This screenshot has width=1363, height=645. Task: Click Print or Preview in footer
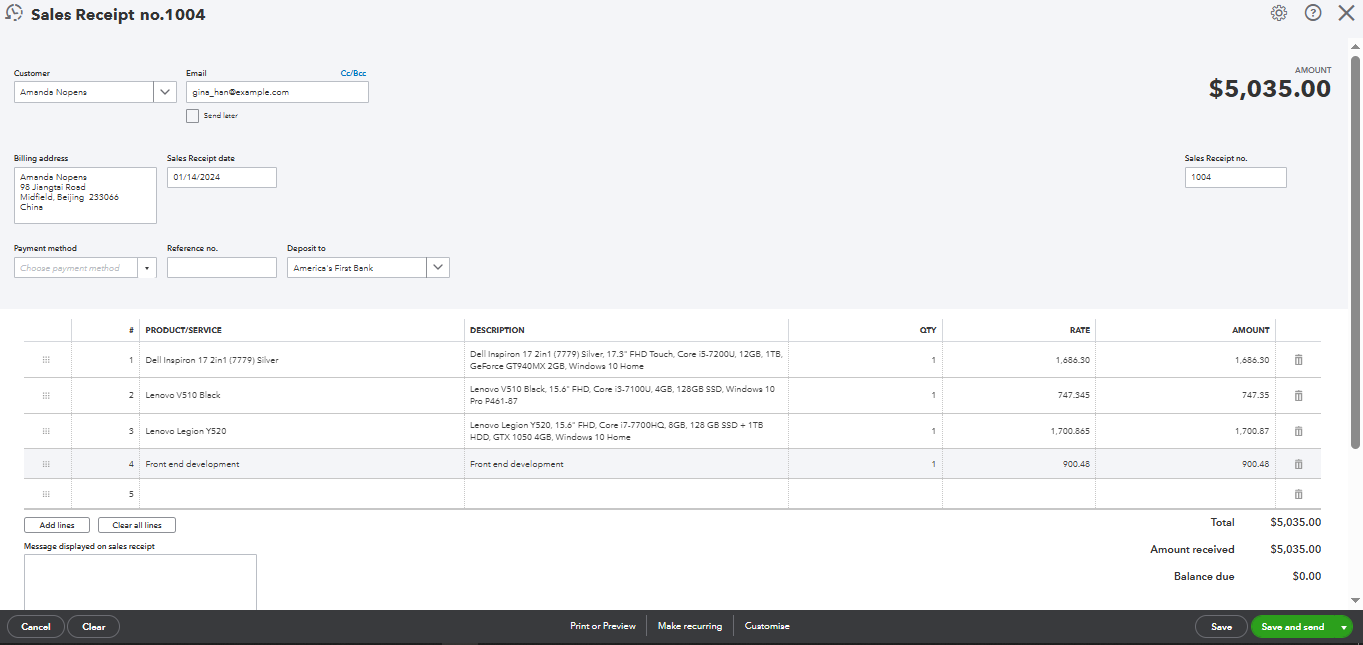(602, 626)
